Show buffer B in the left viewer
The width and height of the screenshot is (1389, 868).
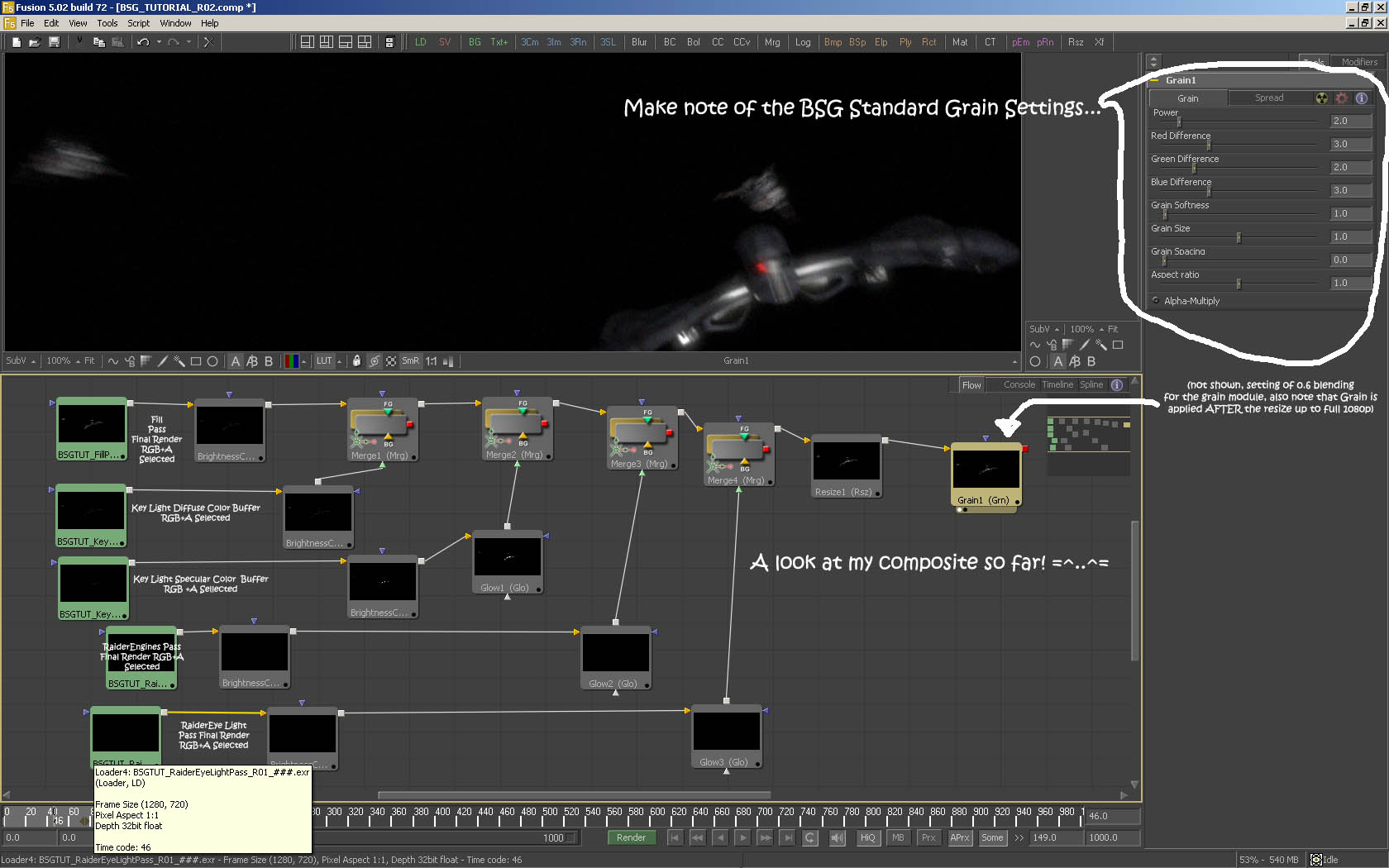pos(269,361)
